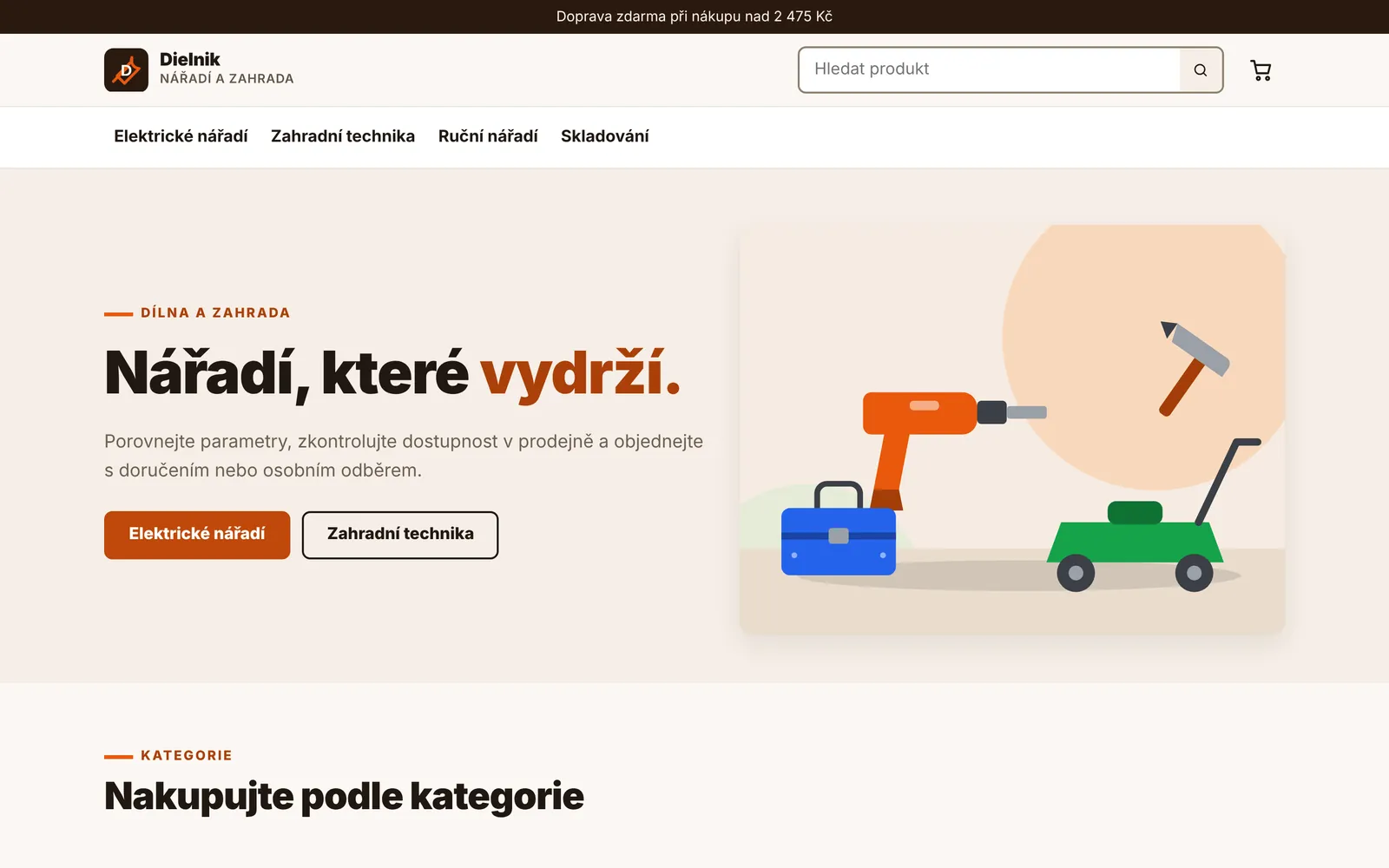Click the Dielnik brand name link
The width and height of the screenshot is (1389, 868).
pyautogui.click(x=190, y=59)
